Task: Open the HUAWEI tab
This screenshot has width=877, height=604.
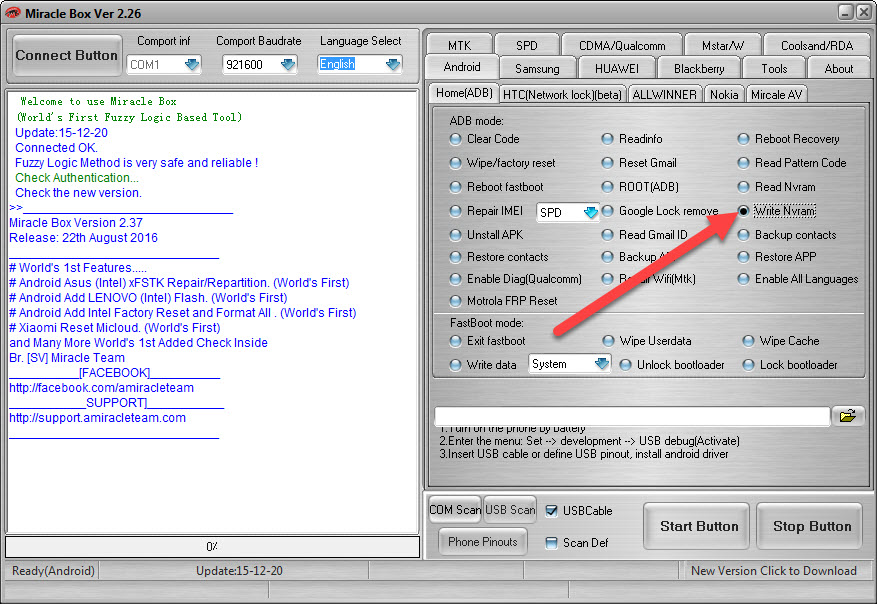Action: (x=616, y=68)
